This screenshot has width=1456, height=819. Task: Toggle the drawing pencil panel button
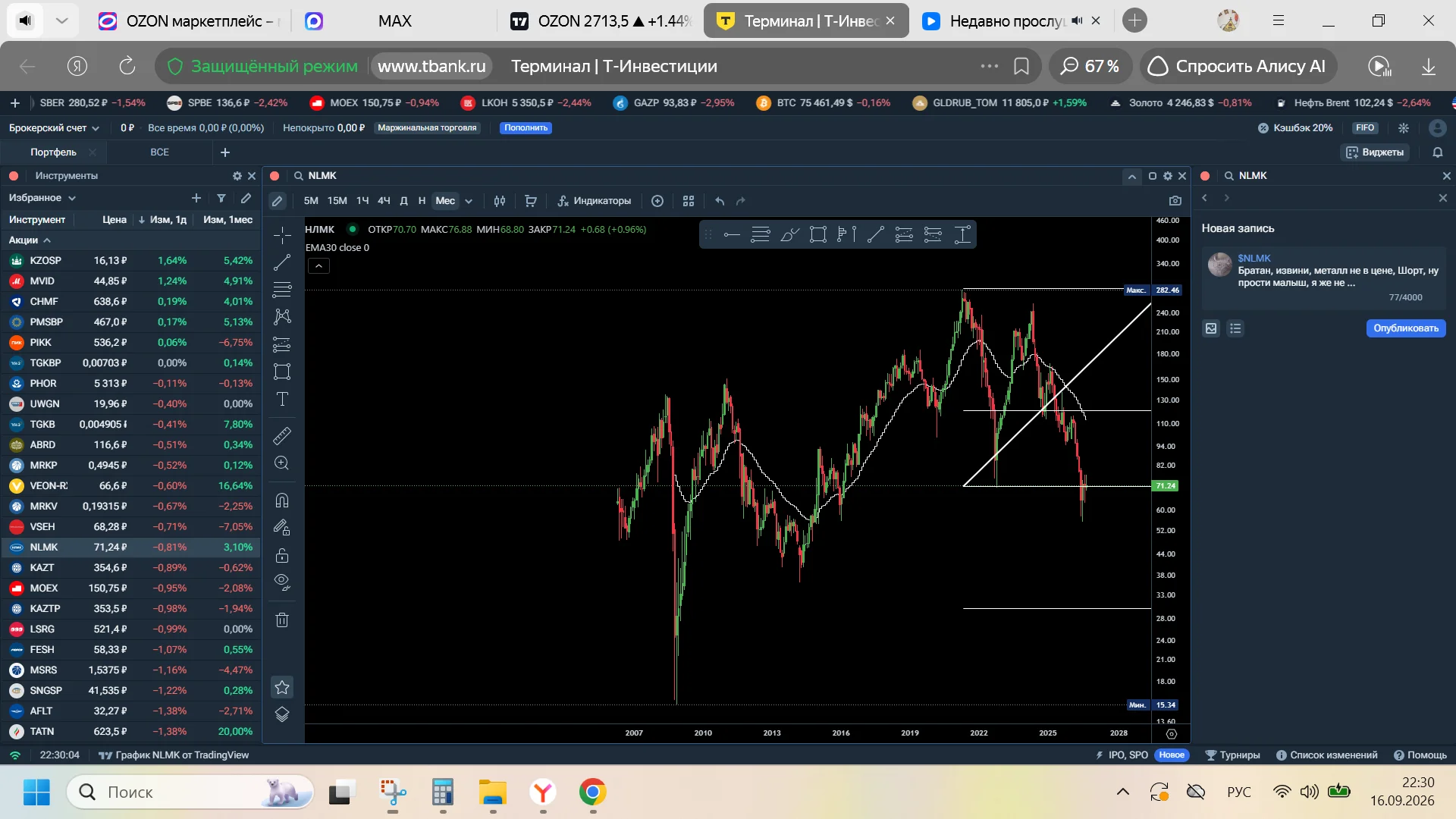coord(278,201)
